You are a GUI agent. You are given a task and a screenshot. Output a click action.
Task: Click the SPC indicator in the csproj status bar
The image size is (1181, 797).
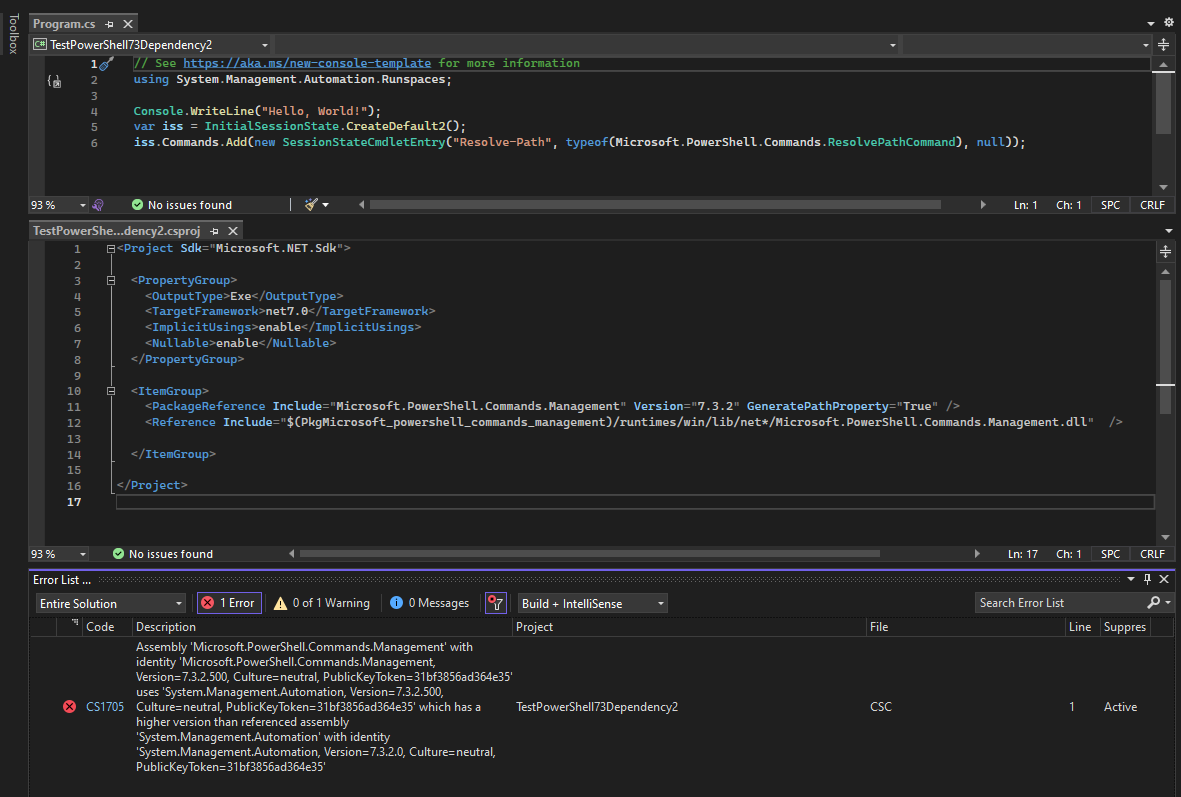point(1110,554)
